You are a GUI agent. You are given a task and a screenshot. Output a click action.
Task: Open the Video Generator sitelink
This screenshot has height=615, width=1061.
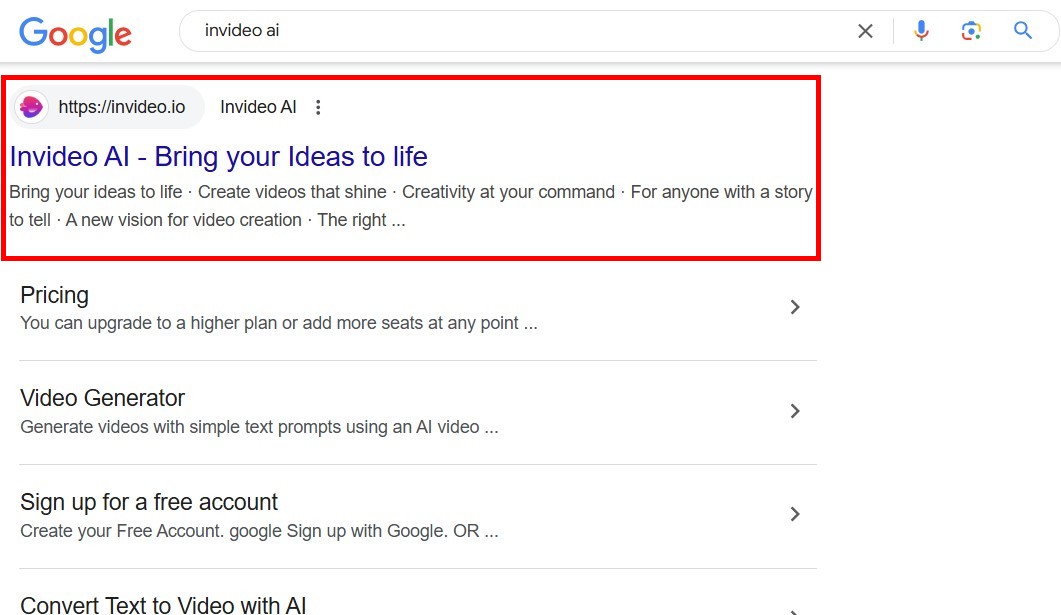click(x=102, y=398)
